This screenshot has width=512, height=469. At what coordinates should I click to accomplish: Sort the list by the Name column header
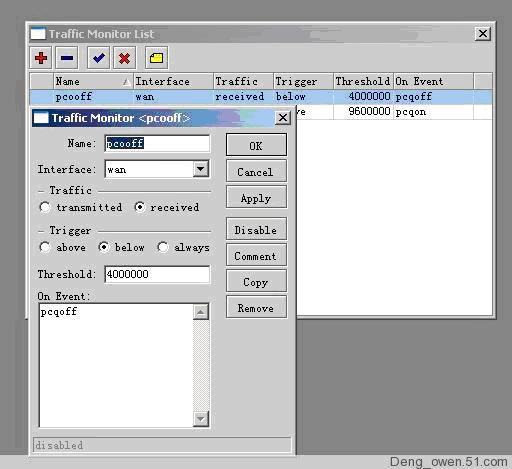pyautogui.click(x=93, y=81)
